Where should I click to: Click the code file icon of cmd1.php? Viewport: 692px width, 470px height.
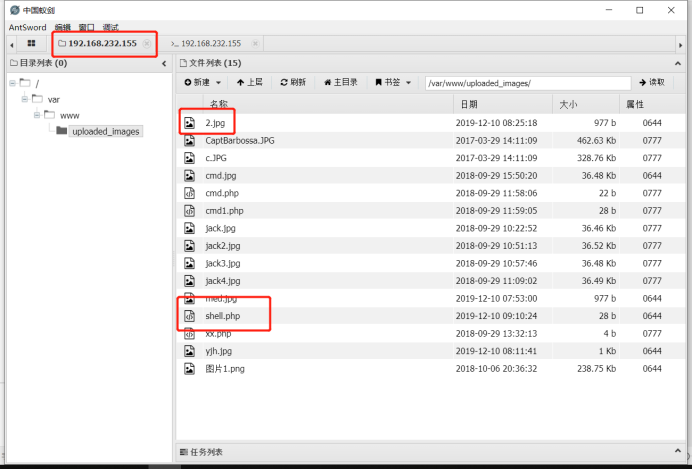[189, 211]
